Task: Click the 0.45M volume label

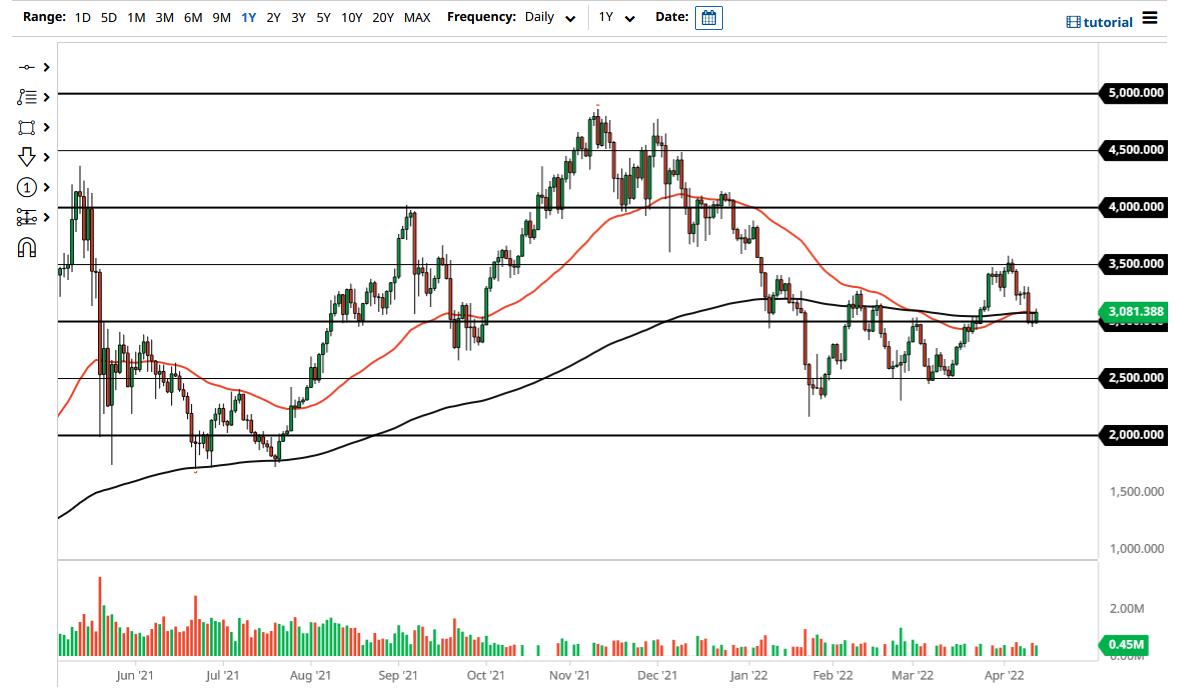Action: (1125, 645)
